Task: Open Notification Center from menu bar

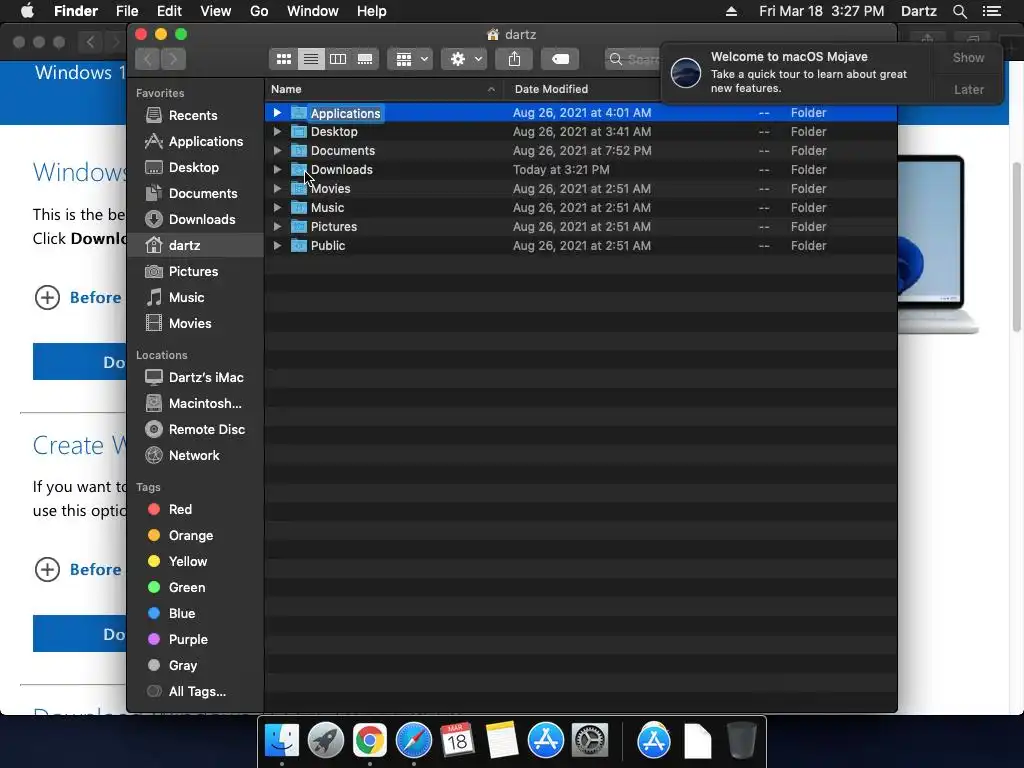Action: pos(992,11)
